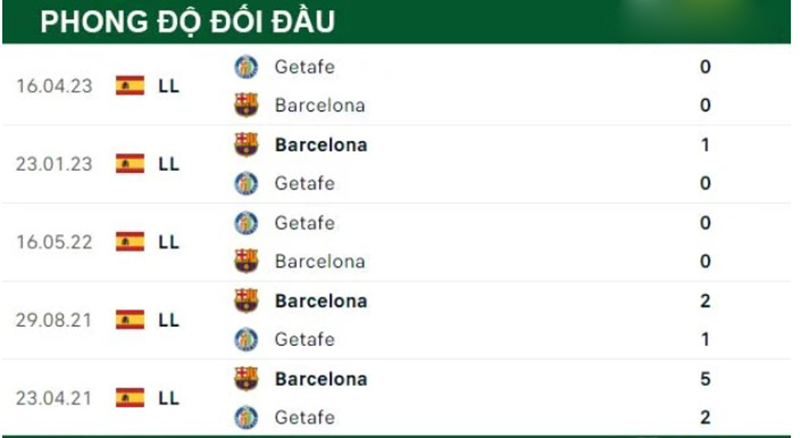This screenshot has width=800, height=438.
Task: Select the LL league label for 16.04.23
Action: point(169,86)
